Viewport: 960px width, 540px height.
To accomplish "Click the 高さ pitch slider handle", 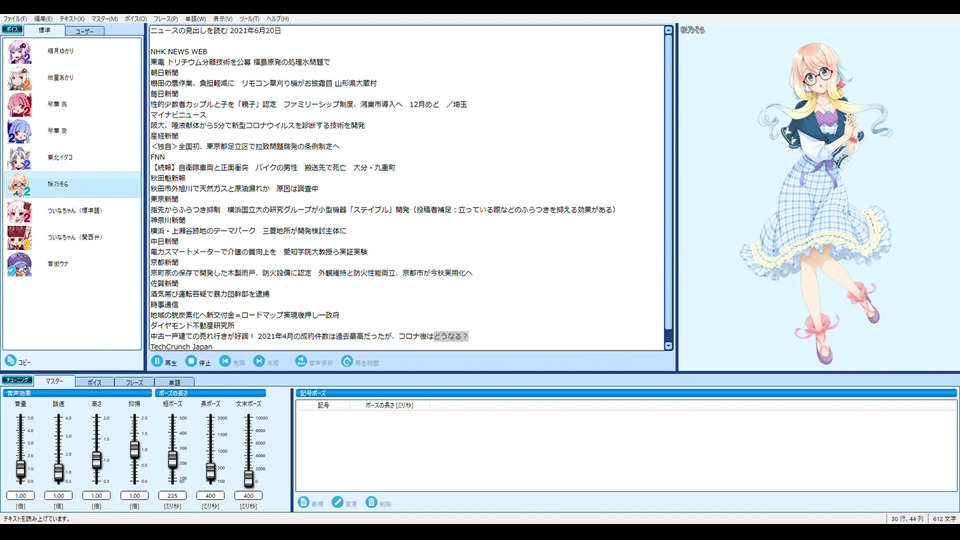I will (x=97, y=460).
